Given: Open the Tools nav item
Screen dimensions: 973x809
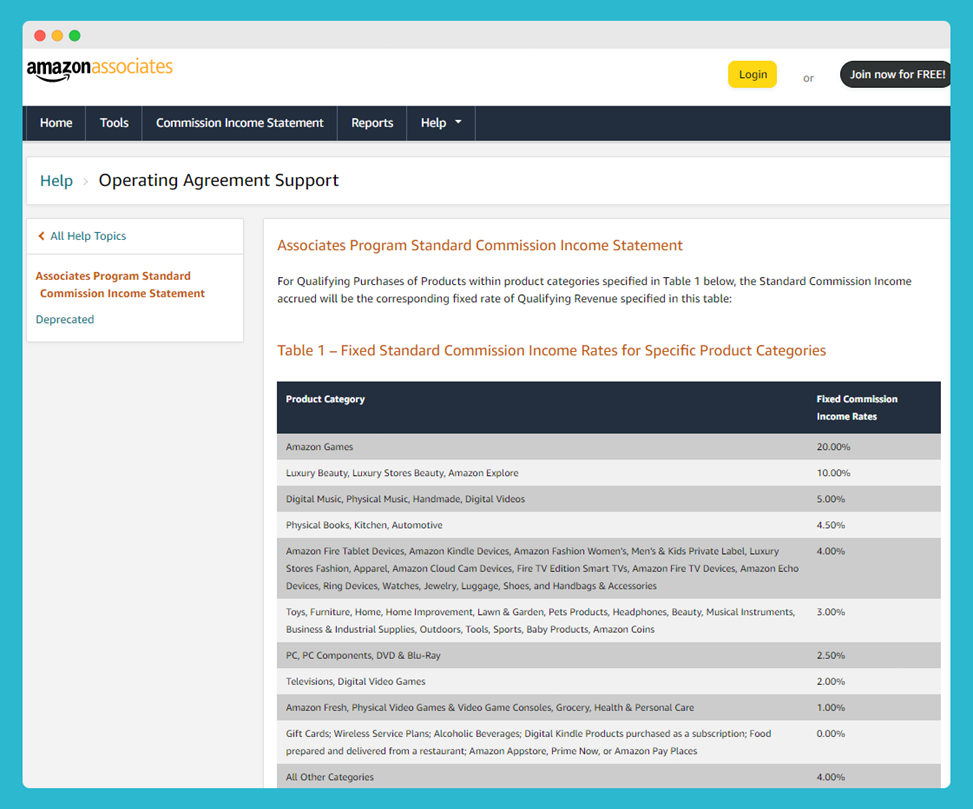Looking at the screenshot, I should point(114,123).
